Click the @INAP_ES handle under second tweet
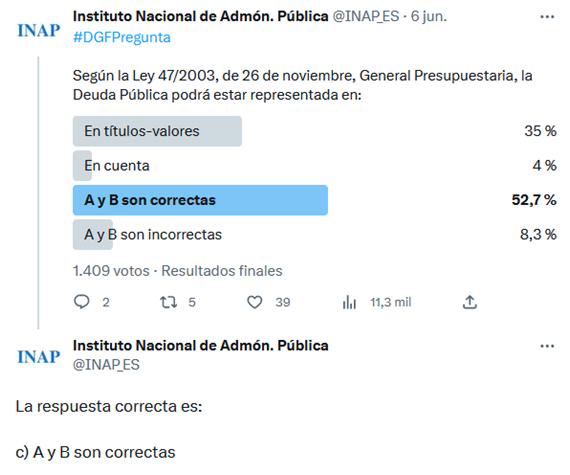 point(106,365)
